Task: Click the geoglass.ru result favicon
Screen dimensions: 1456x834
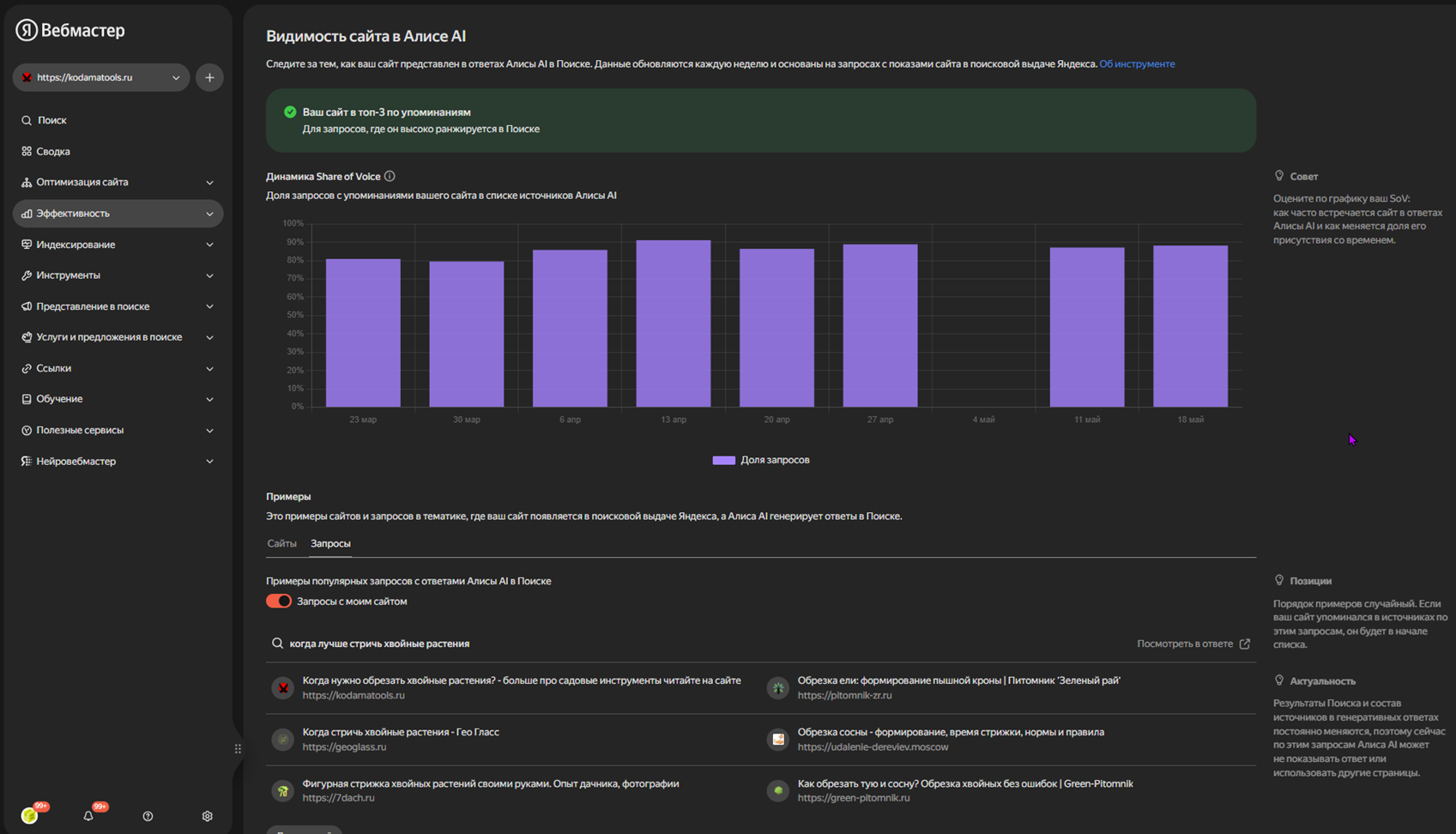Action: (x=282, y=739)
